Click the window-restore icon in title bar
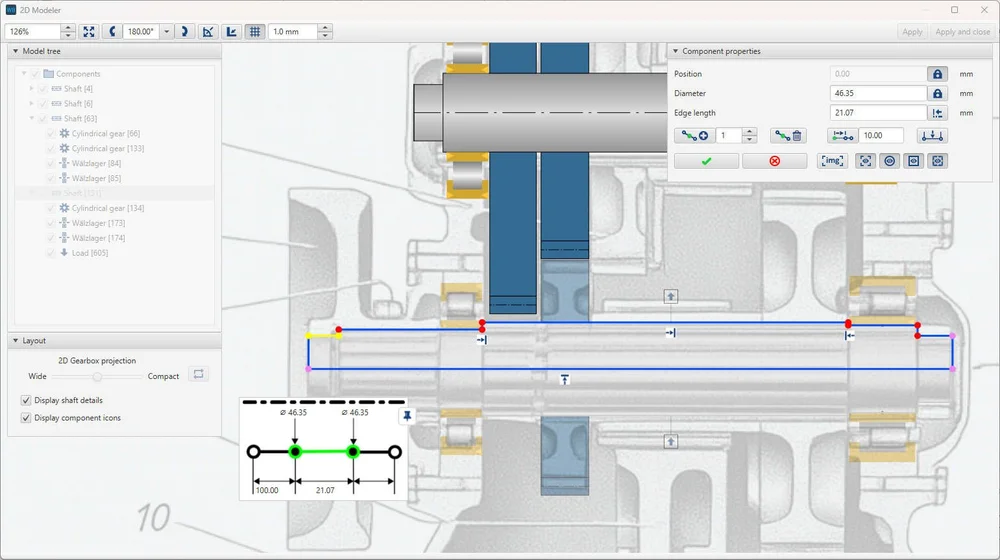 click(954, 10)
